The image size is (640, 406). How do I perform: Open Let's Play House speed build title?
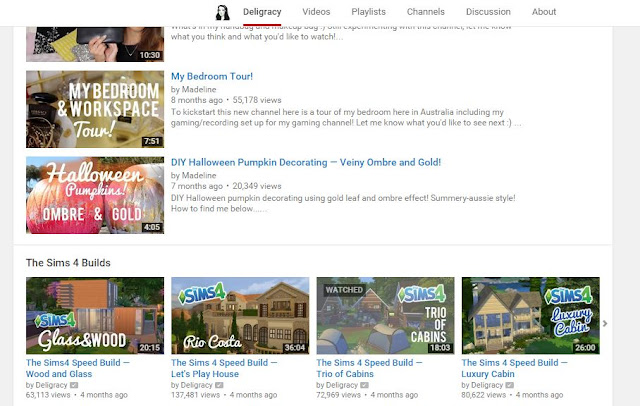[x=224, y=368]
